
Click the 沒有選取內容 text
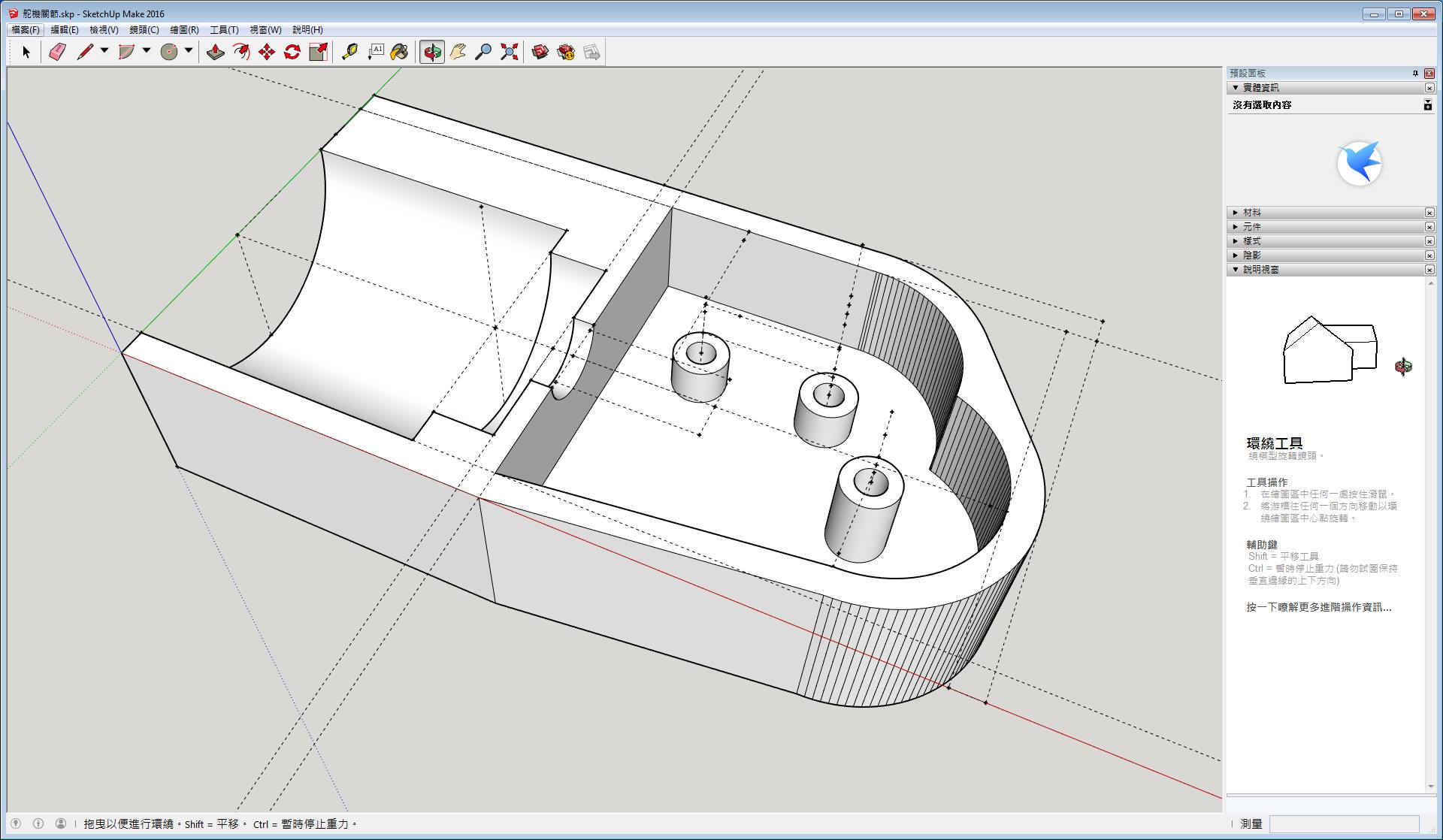pyautogui.click(x=1262, y=105)
